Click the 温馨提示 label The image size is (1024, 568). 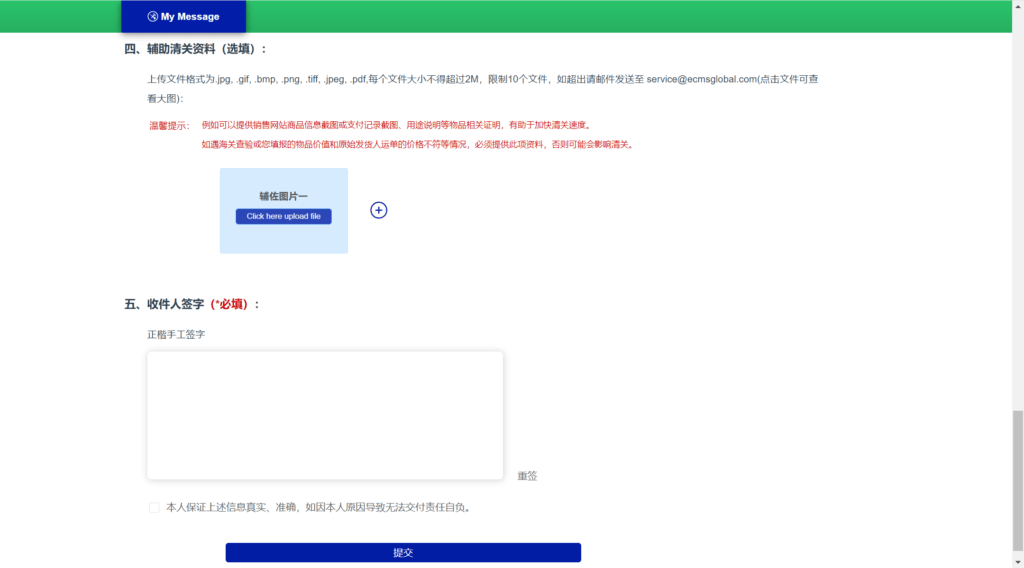169,125
